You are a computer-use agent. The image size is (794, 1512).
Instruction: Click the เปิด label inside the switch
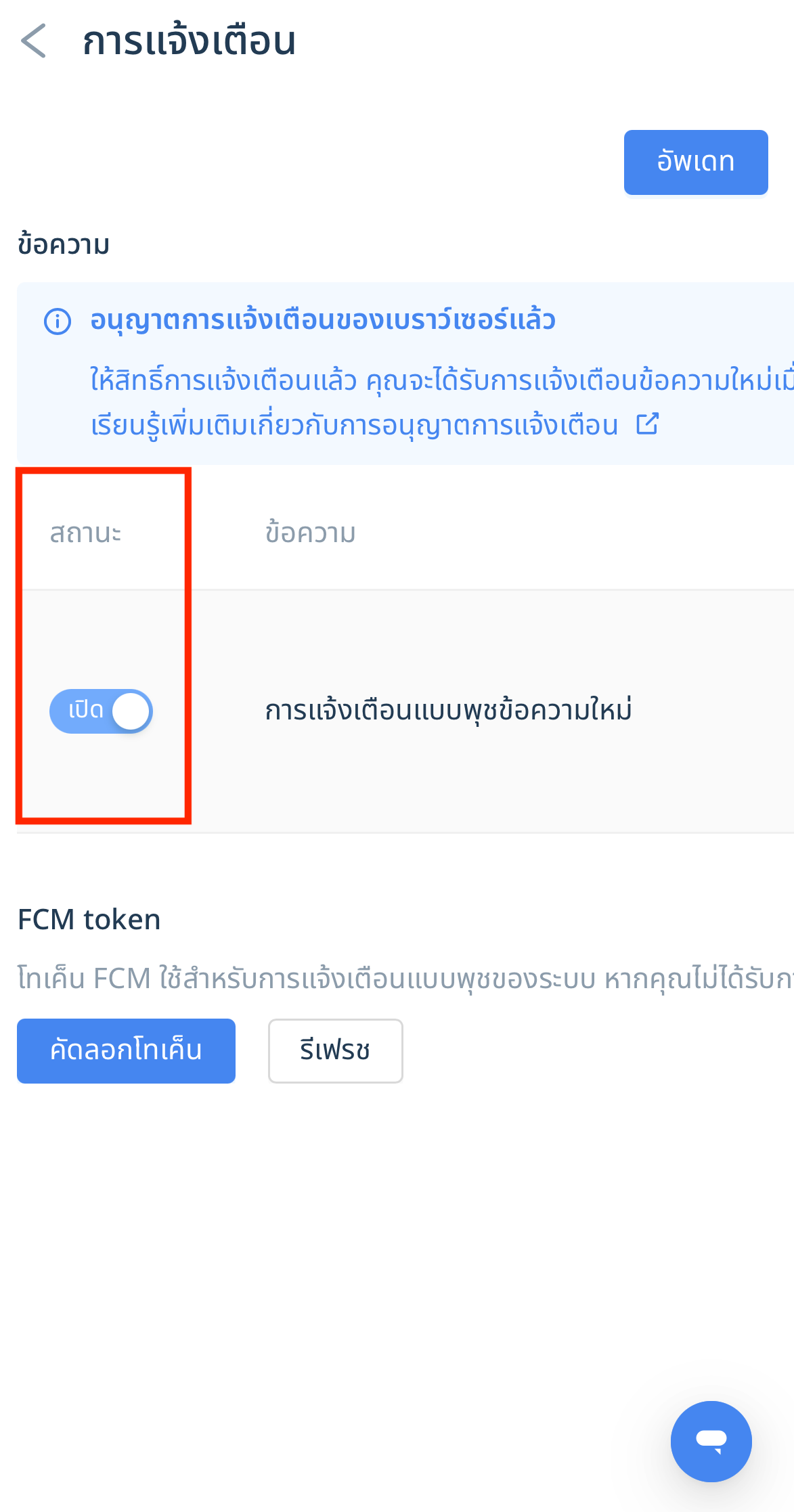(86, 710)
